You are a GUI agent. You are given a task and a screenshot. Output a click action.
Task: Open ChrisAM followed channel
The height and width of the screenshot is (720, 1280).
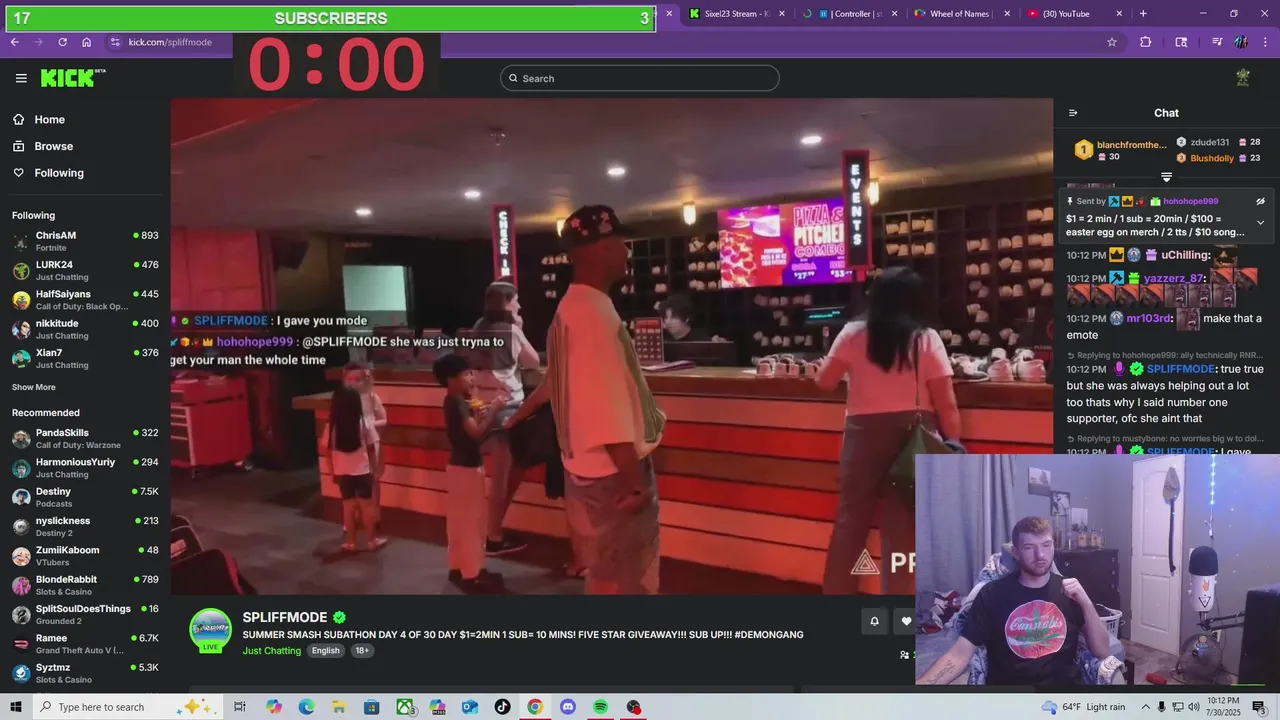tap(85, 241)
